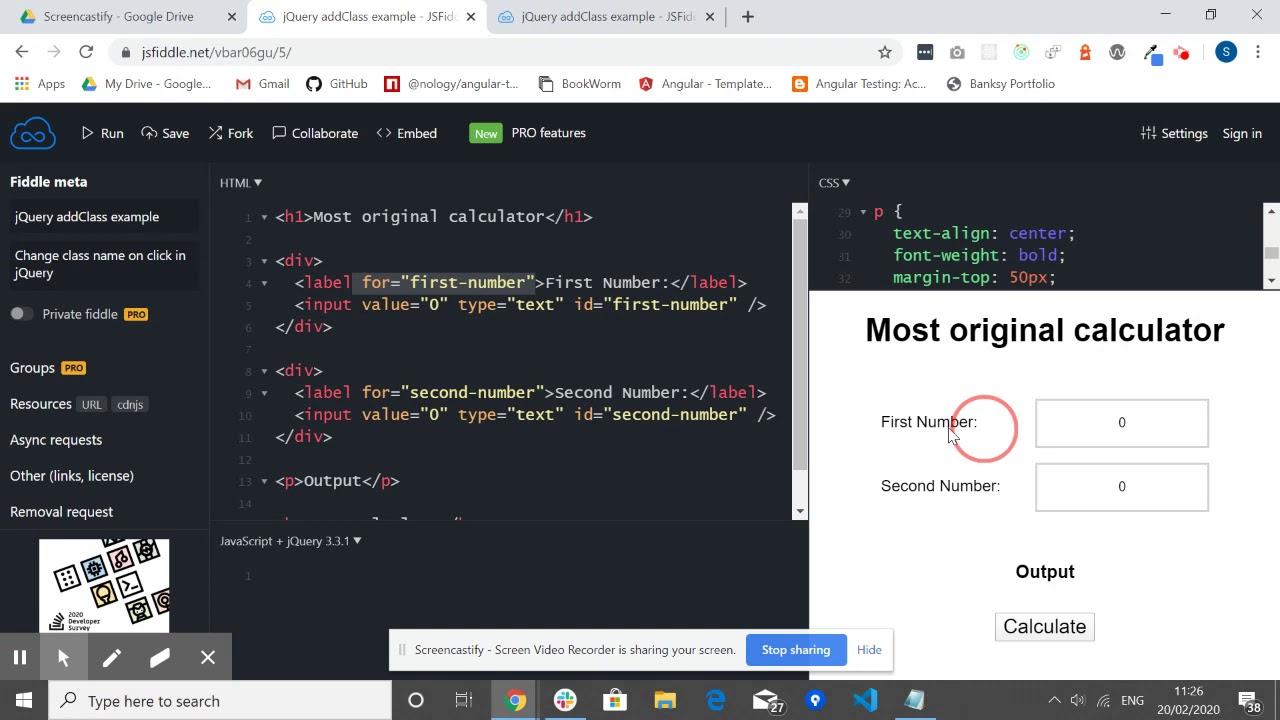This screenshot has height=720, width=1280.
Task: Edit the fiddle title field
Action: point(104,217)
